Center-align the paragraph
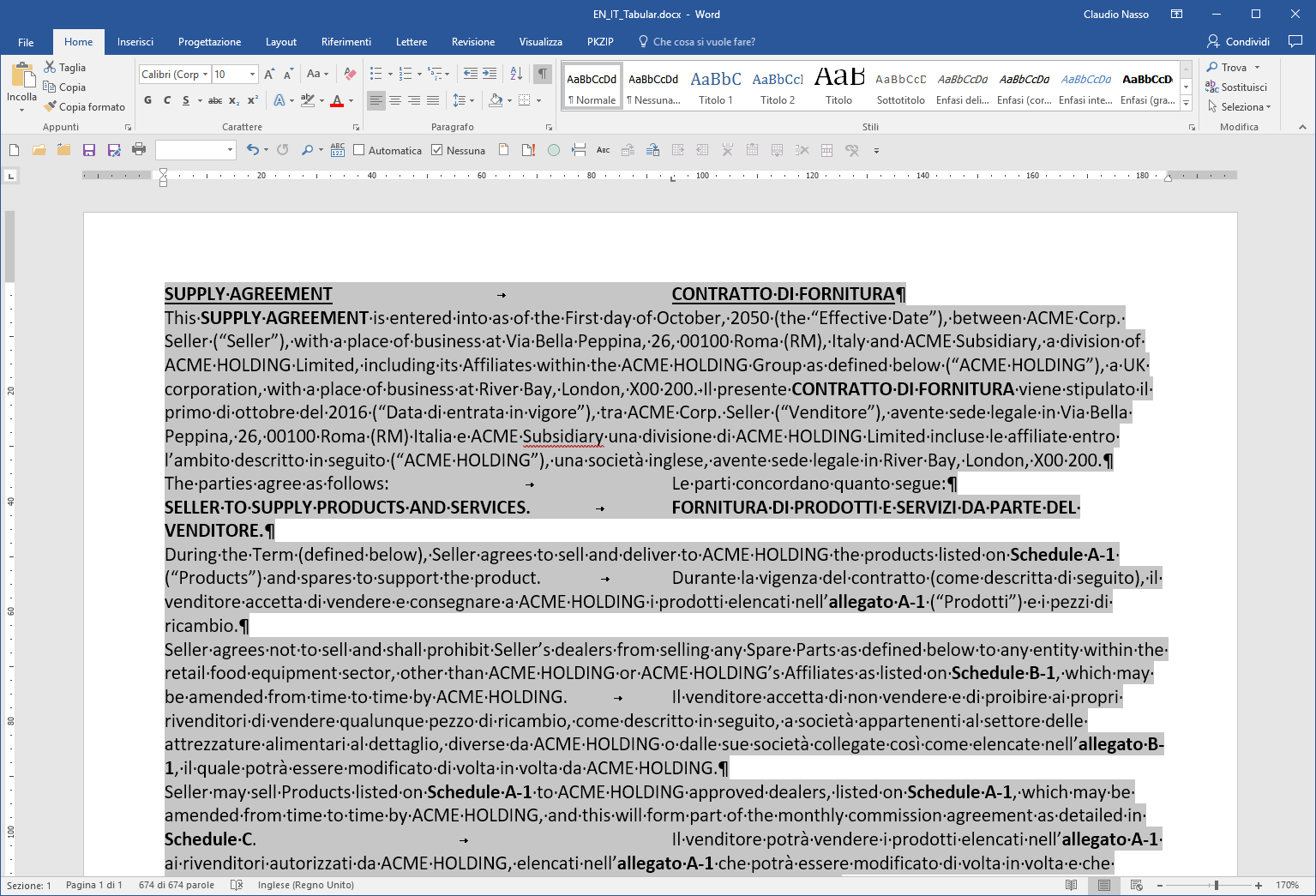This screenshot has width=1316, height=896. (x=395, y=100)
